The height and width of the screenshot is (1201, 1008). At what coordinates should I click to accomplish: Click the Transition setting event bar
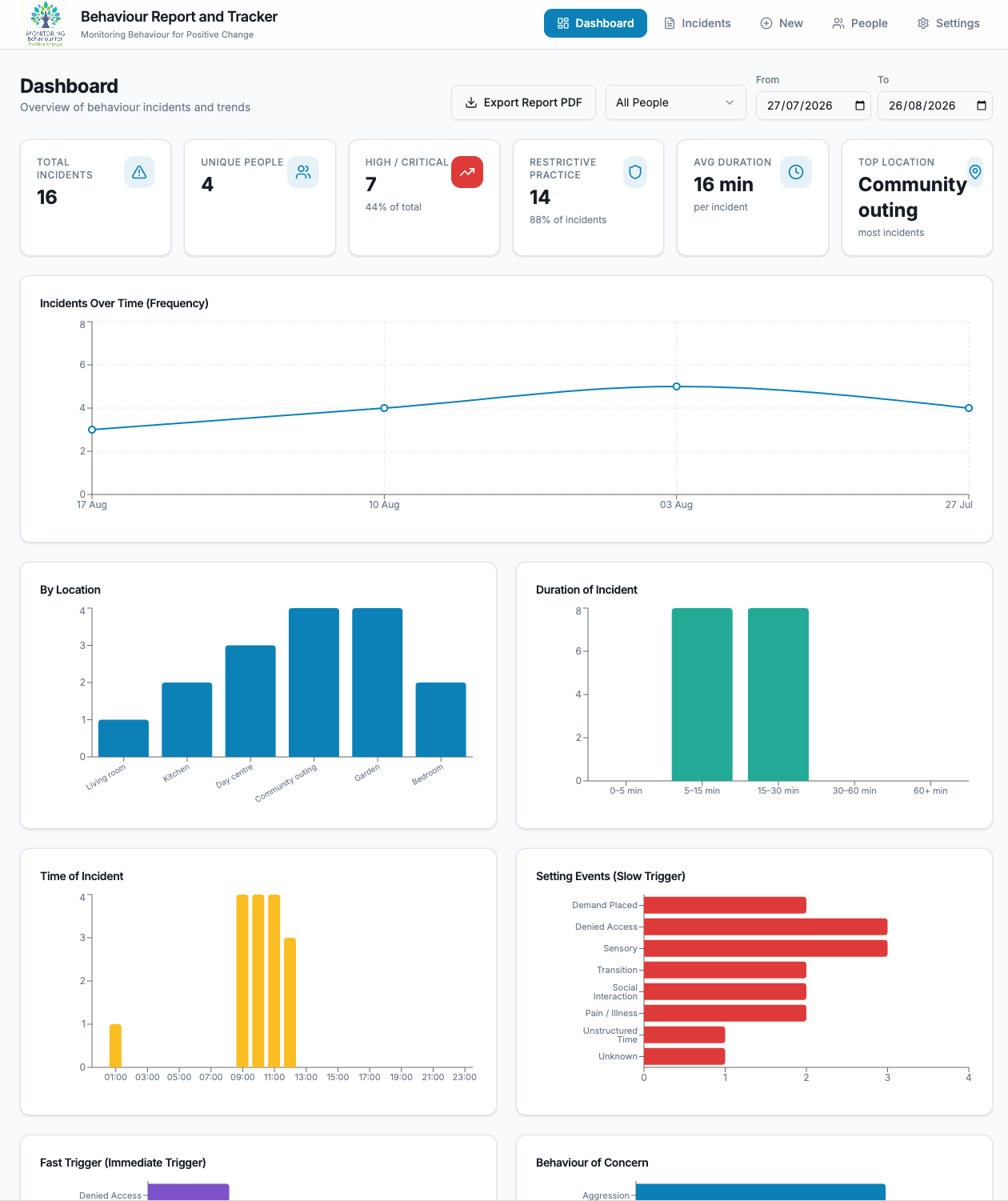(x=725, y=970)
